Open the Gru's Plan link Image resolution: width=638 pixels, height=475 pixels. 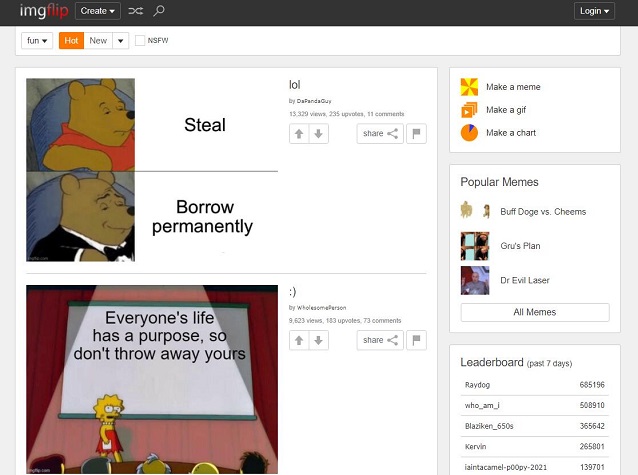[520, 246]
